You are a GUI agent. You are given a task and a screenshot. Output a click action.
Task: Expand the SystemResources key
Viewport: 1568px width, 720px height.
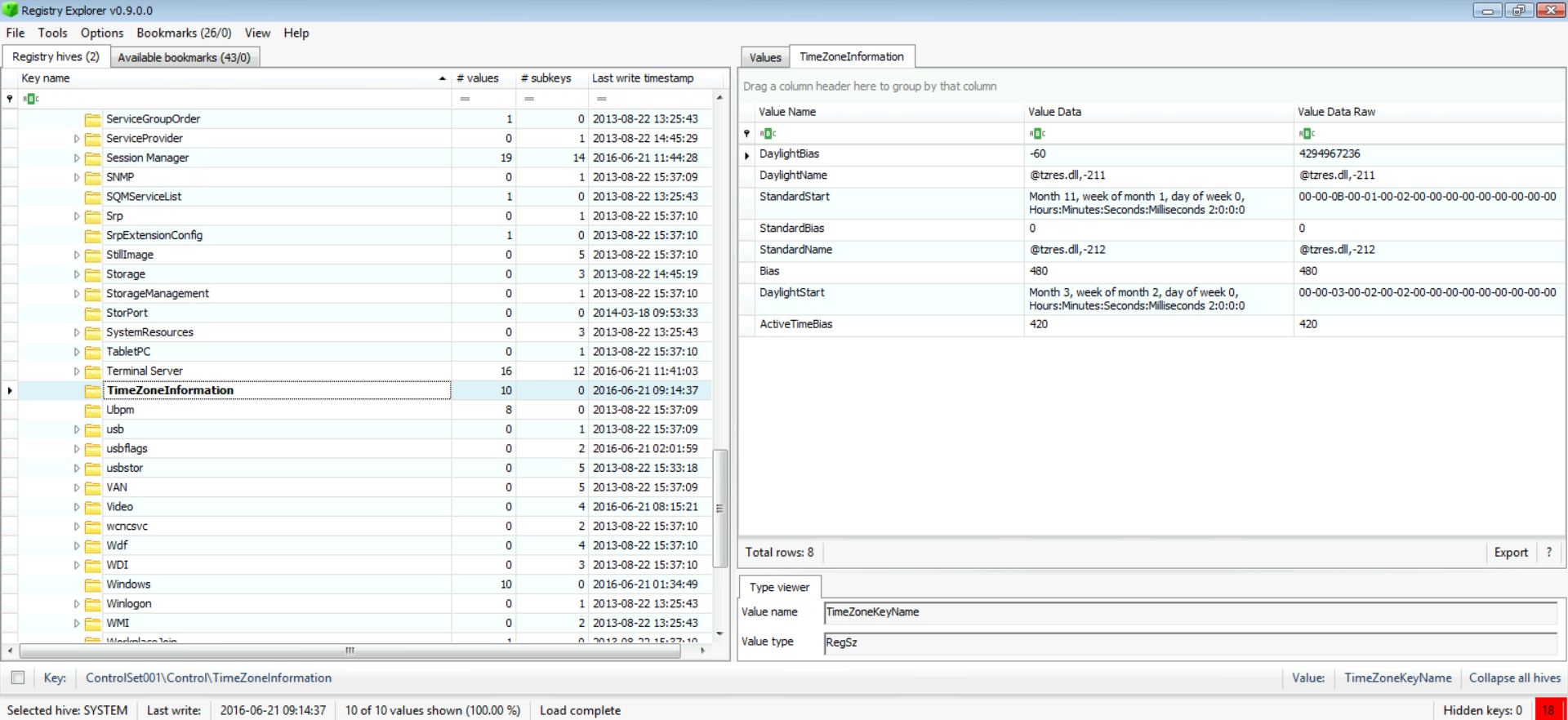77,333
